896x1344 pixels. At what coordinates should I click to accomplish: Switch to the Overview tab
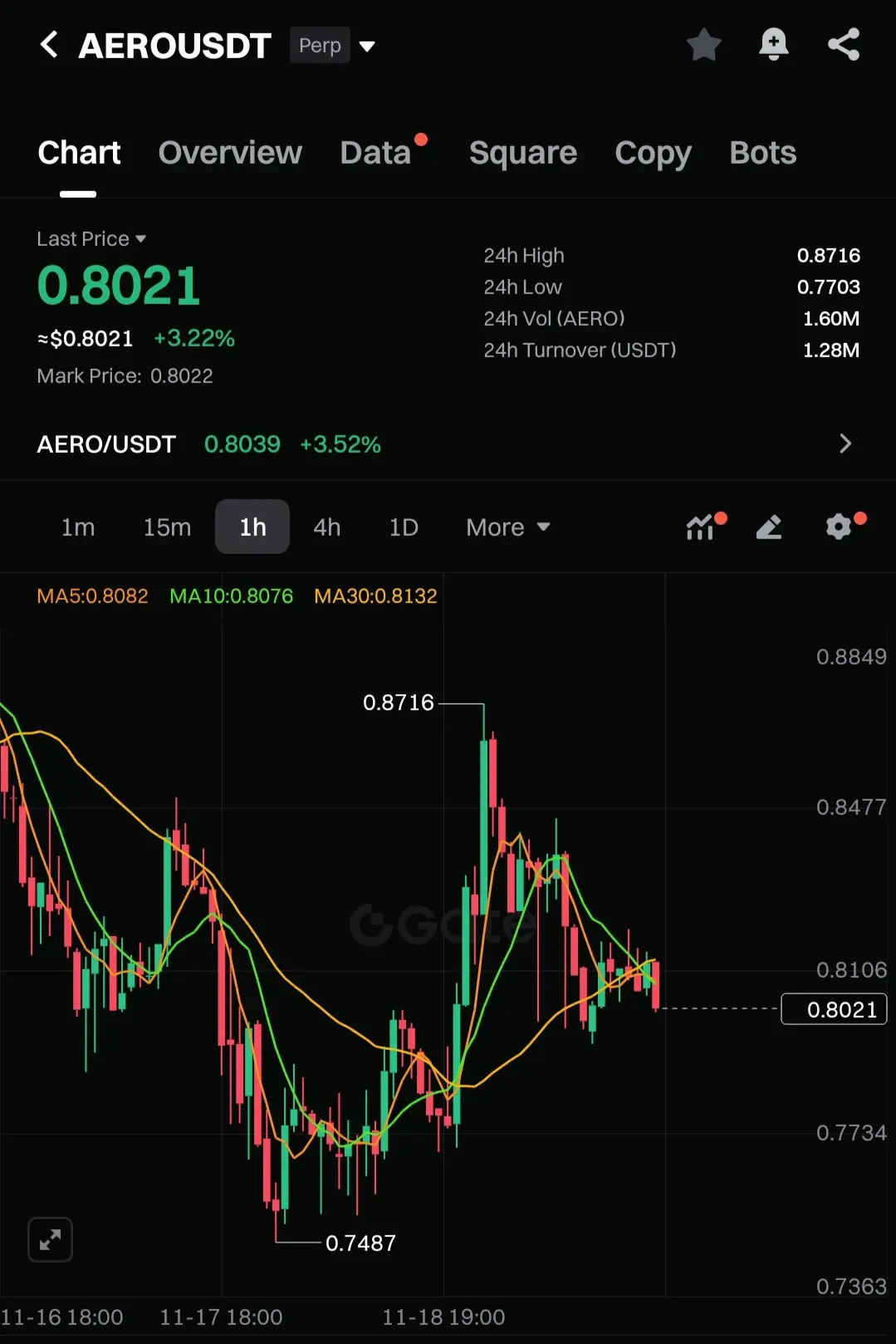point(230,153)
